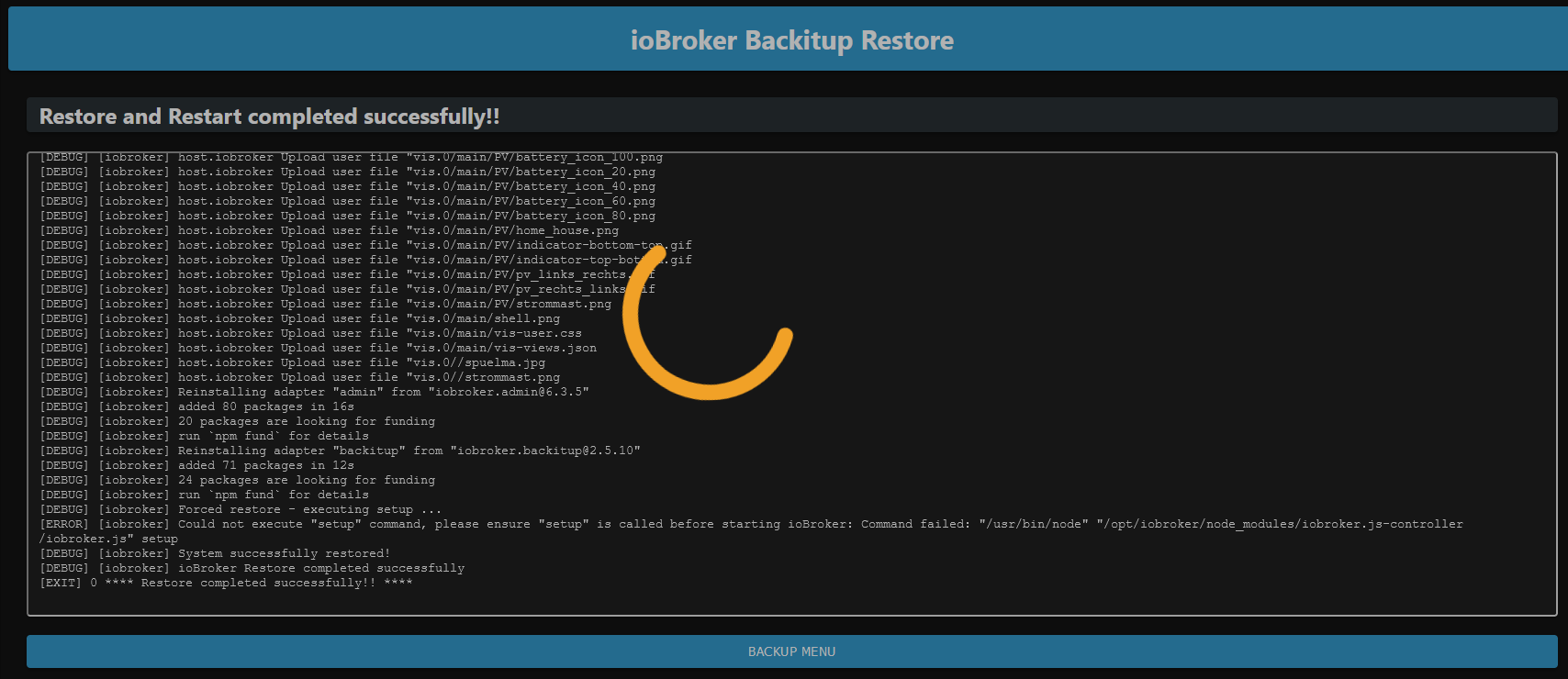Click the home_house.png upload log line
The height and width of the screenshot is (679, 1568).
coord(329,230)
